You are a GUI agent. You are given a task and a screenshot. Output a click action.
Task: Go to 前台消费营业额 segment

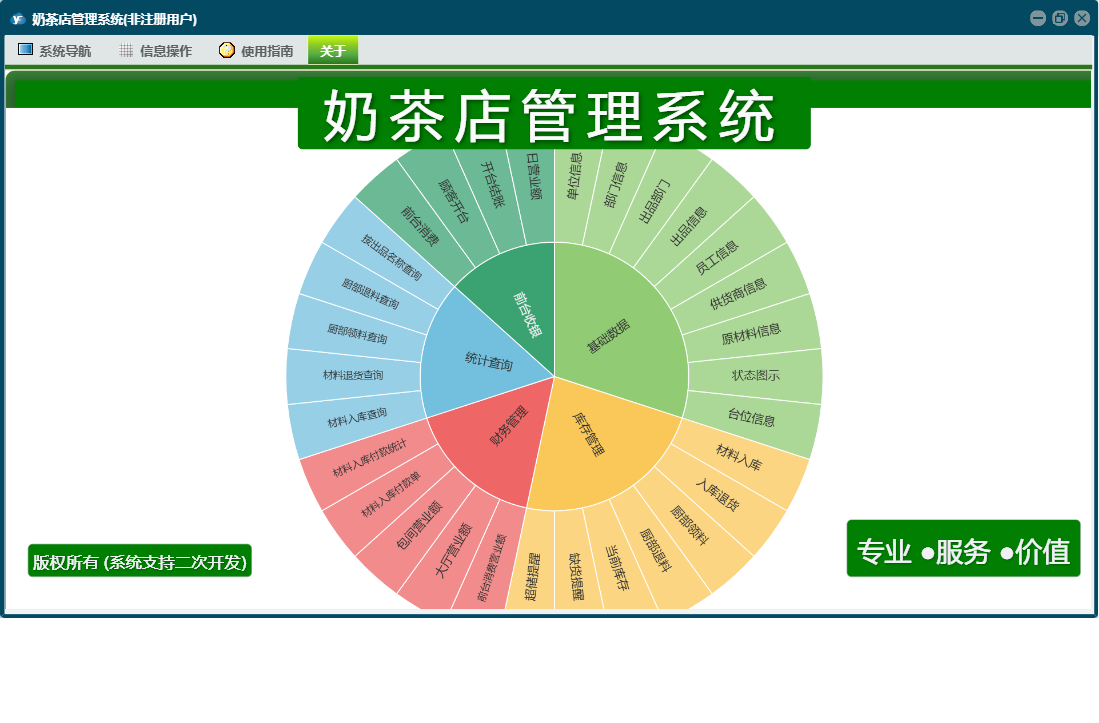pos(491,567)
